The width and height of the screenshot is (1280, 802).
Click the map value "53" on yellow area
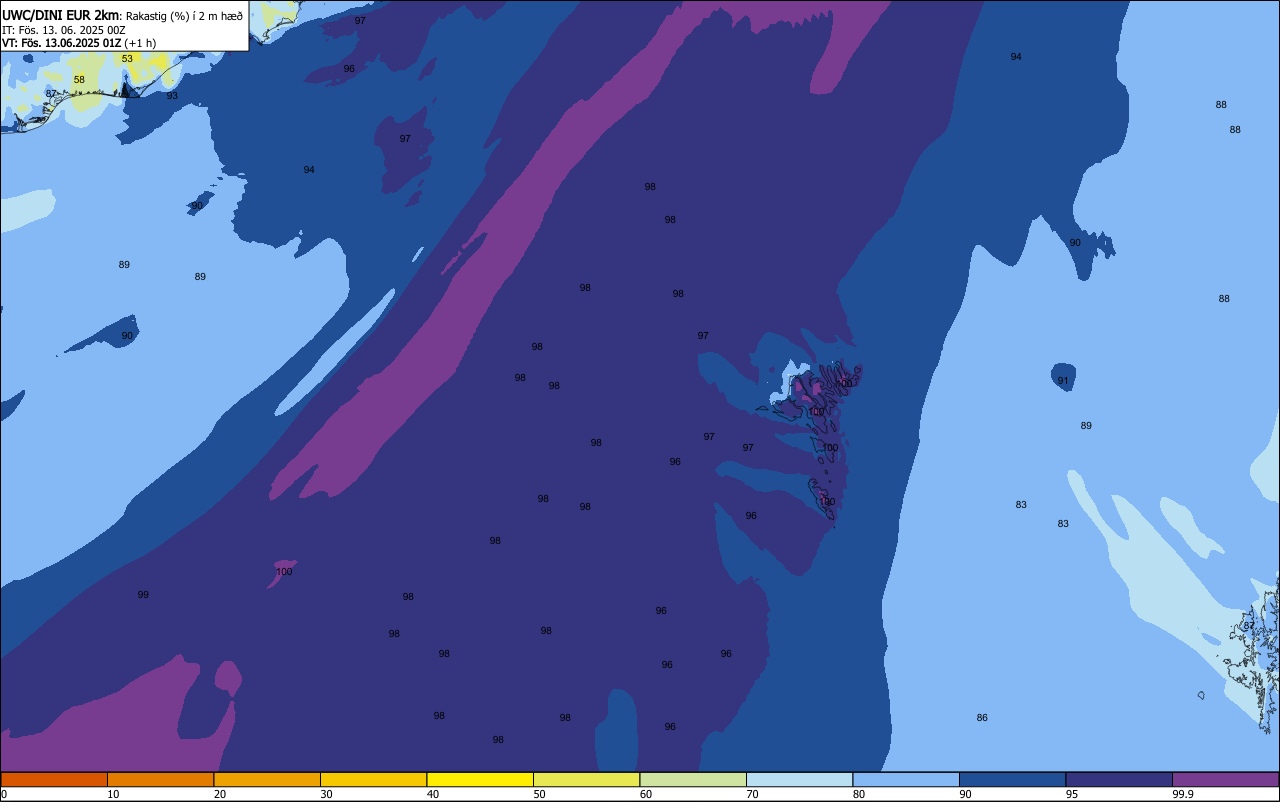127,59
